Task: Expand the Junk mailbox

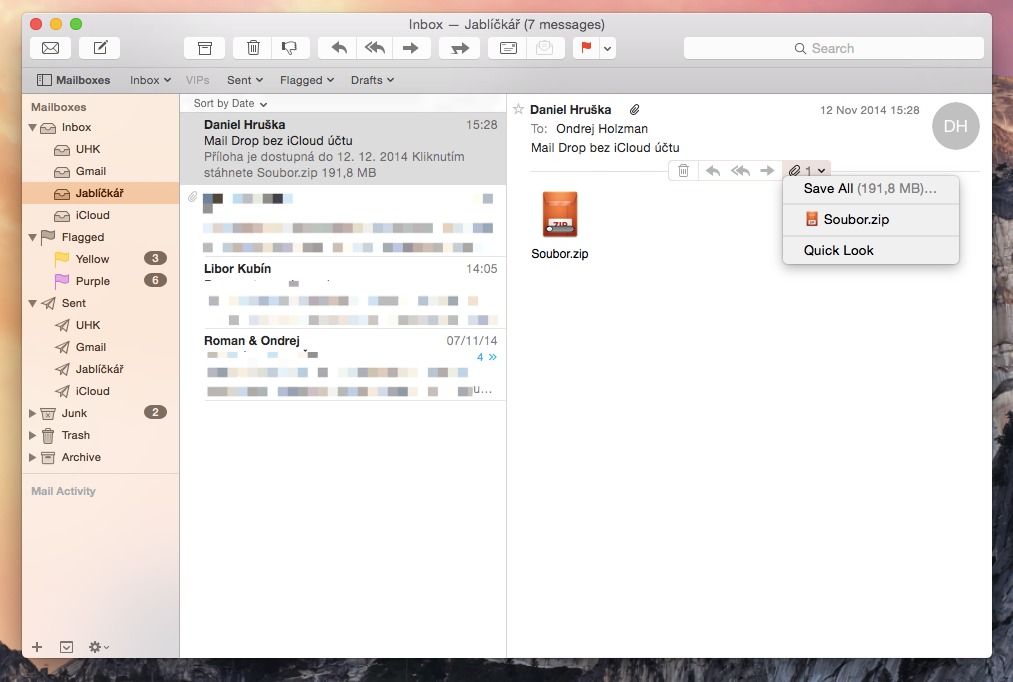Action: (x=31, y=412)
